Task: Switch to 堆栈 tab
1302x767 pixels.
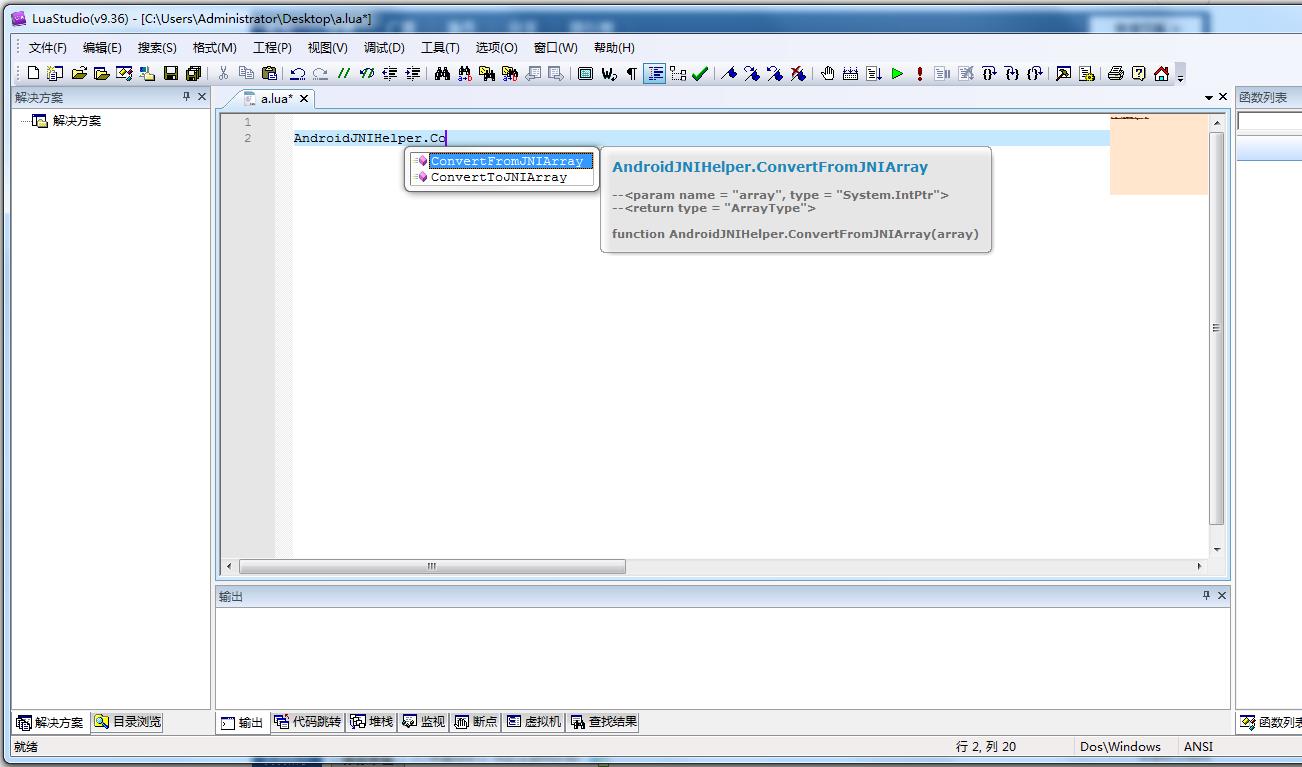Action: point(372,722)
